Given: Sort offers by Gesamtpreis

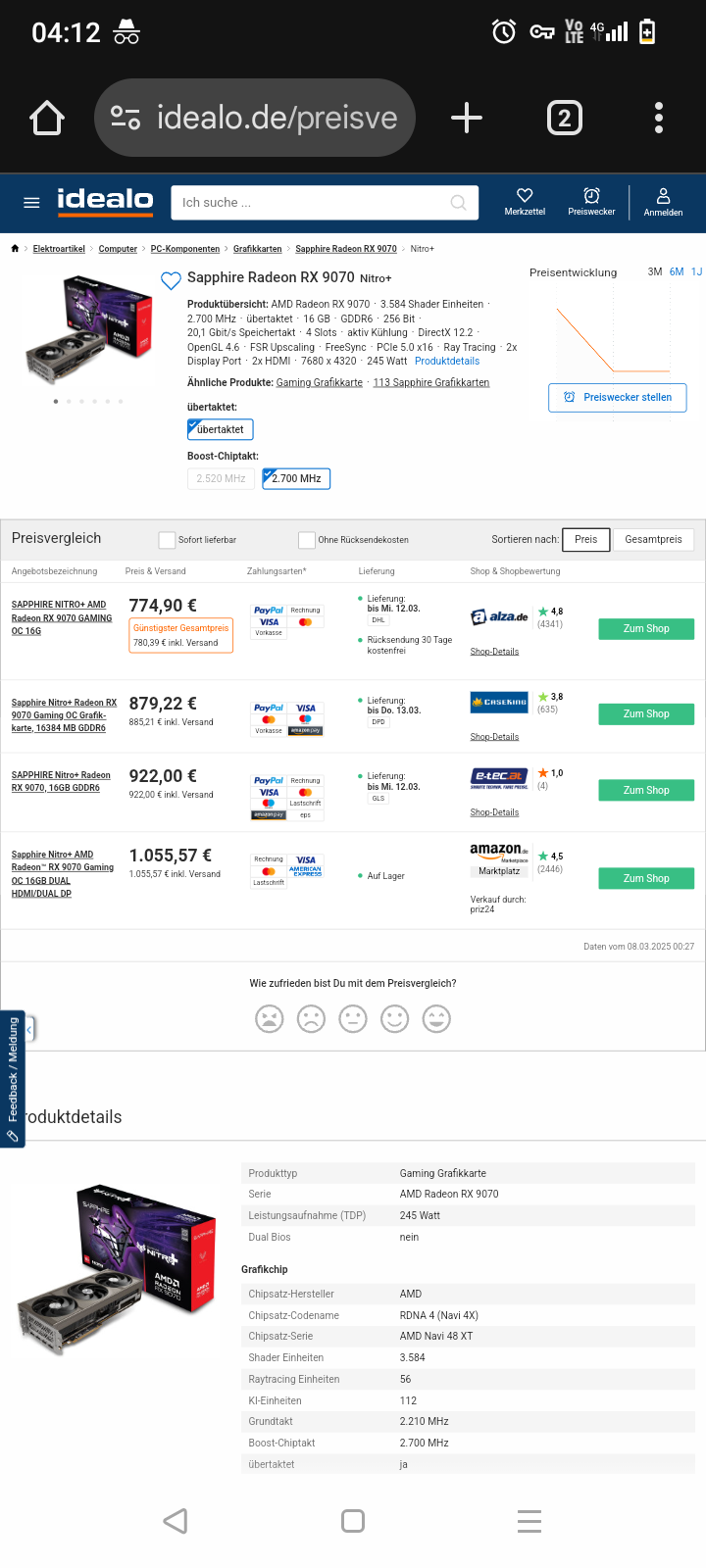Looking at the screenshot, I should pyautogui.click(x=653, y=539).
